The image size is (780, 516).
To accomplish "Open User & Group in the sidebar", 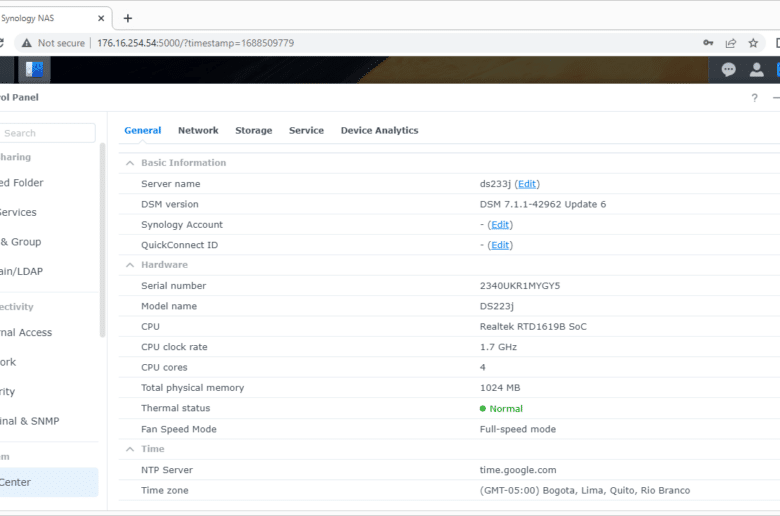I will [20, 242].
